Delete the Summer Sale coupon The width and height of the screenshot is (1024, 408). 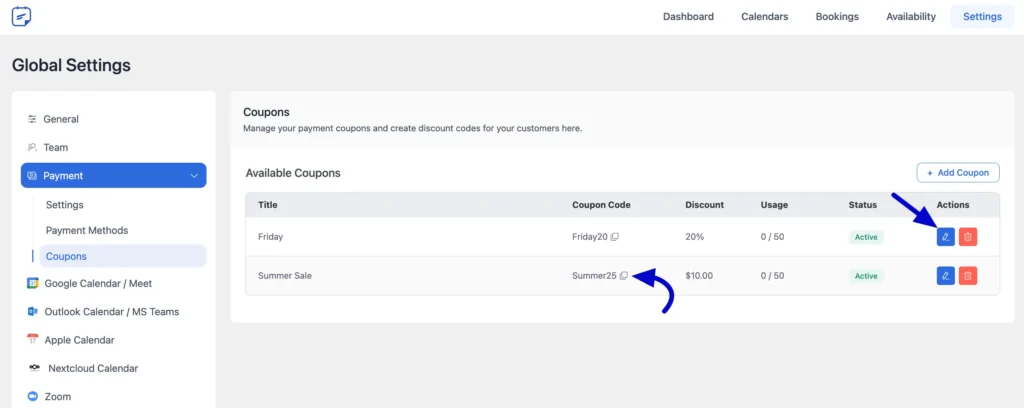(968, 276)
